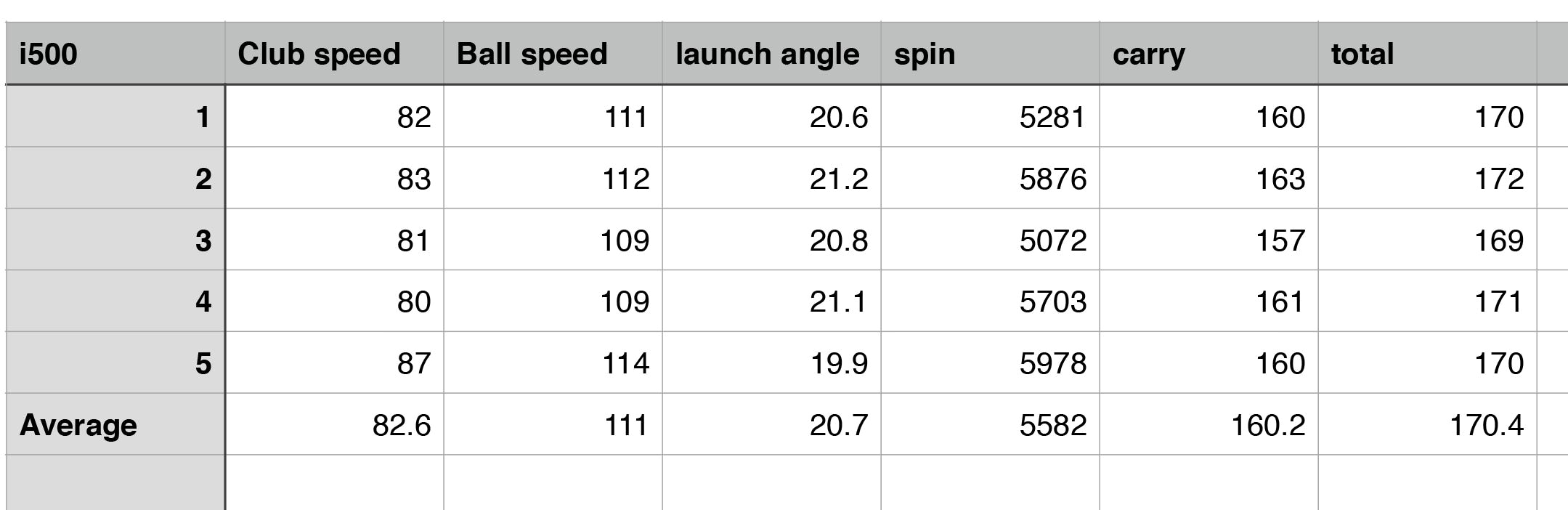Click total cell showing 172
Viewport: 1568px width, 510px height.
pyautogui.click(x=1427, y=179)
